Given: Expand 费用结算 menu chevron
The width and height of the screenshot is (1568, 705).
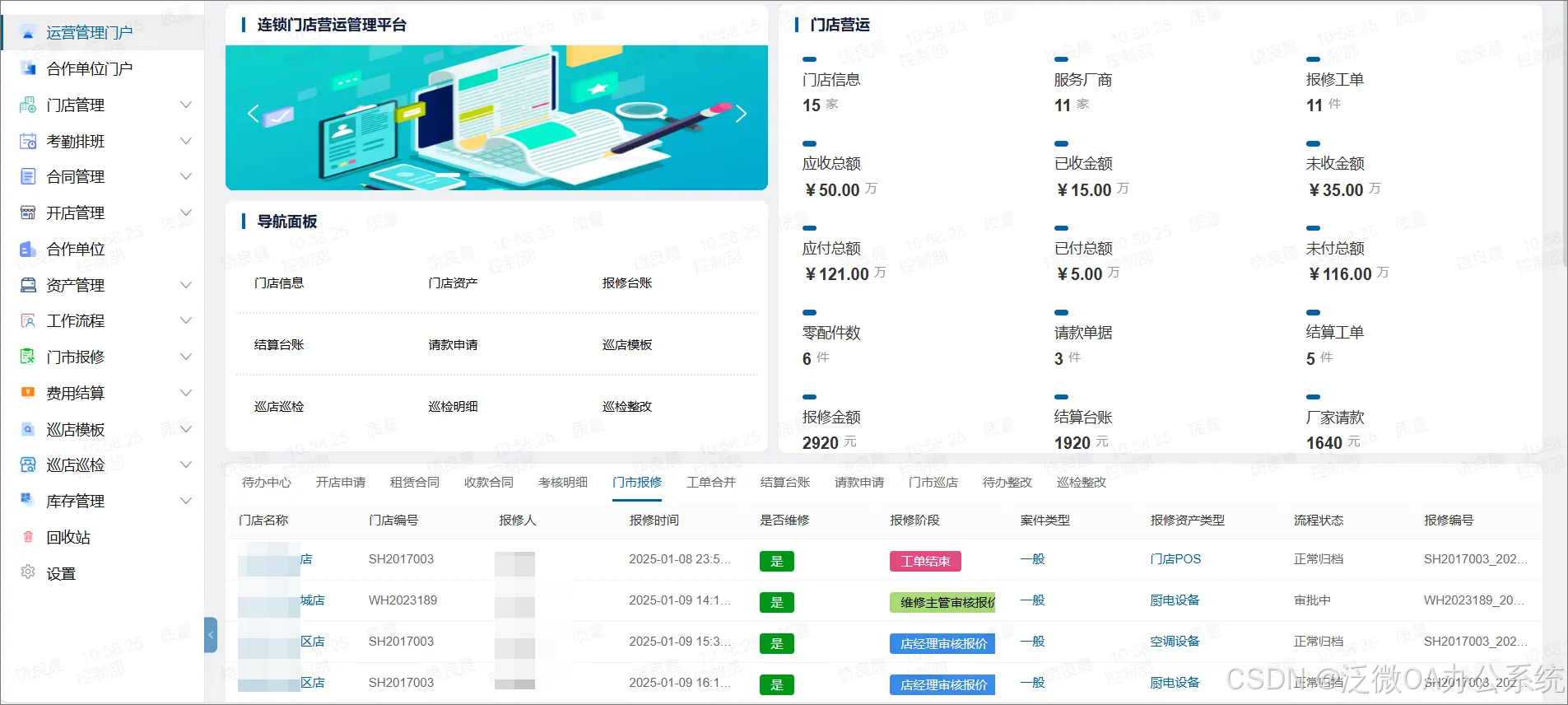Looking at the screenshot, I should [x=186, y=393].
